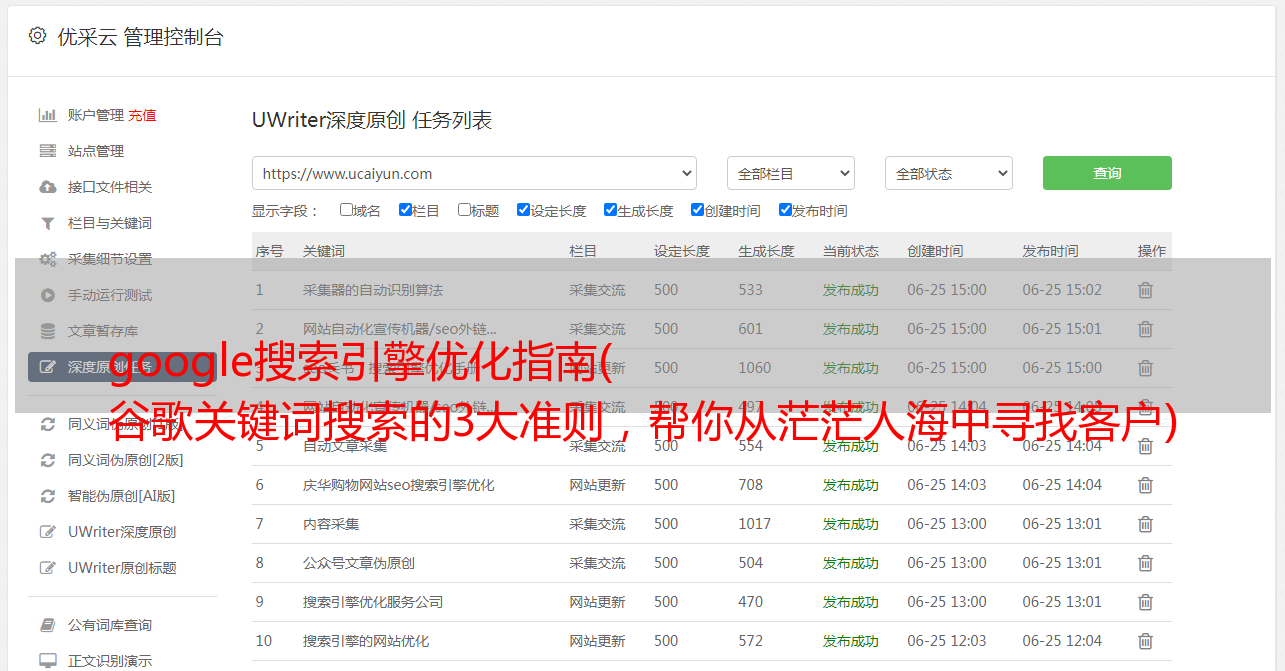Click the refresh icon for 智能伪原创[AI版]
The height and width of the screenshot is (671, 1285).
(47, 496)
